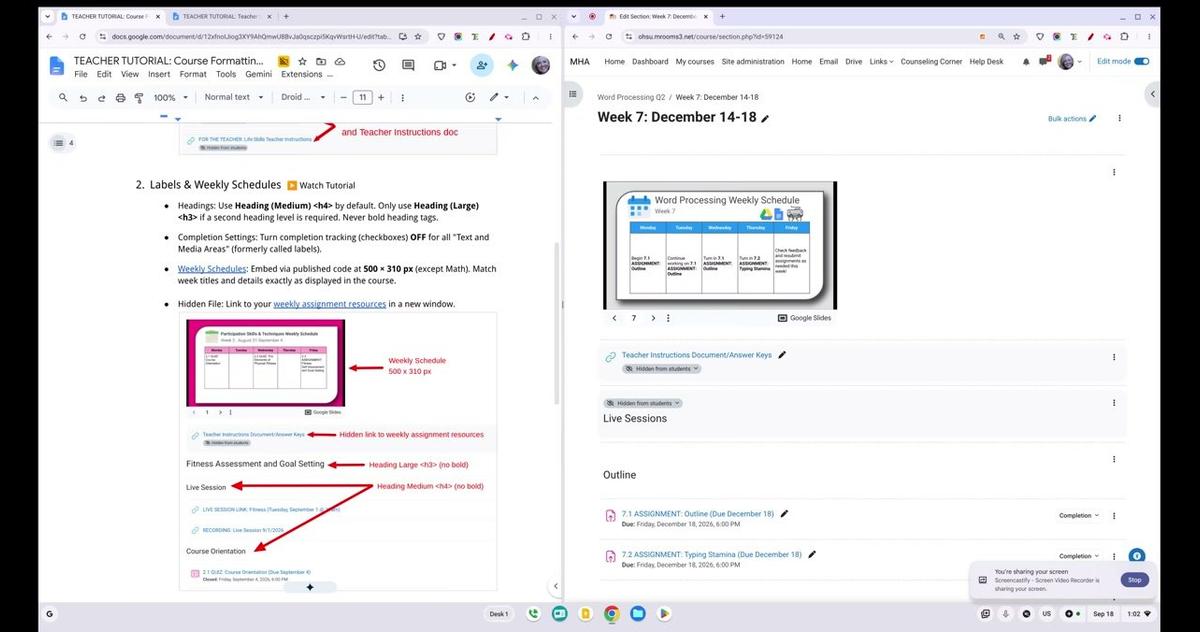The image size is (1200, 632).
Task: Go to next slide in Weekly Schedule embed
Action: click(x=653, y=318)
